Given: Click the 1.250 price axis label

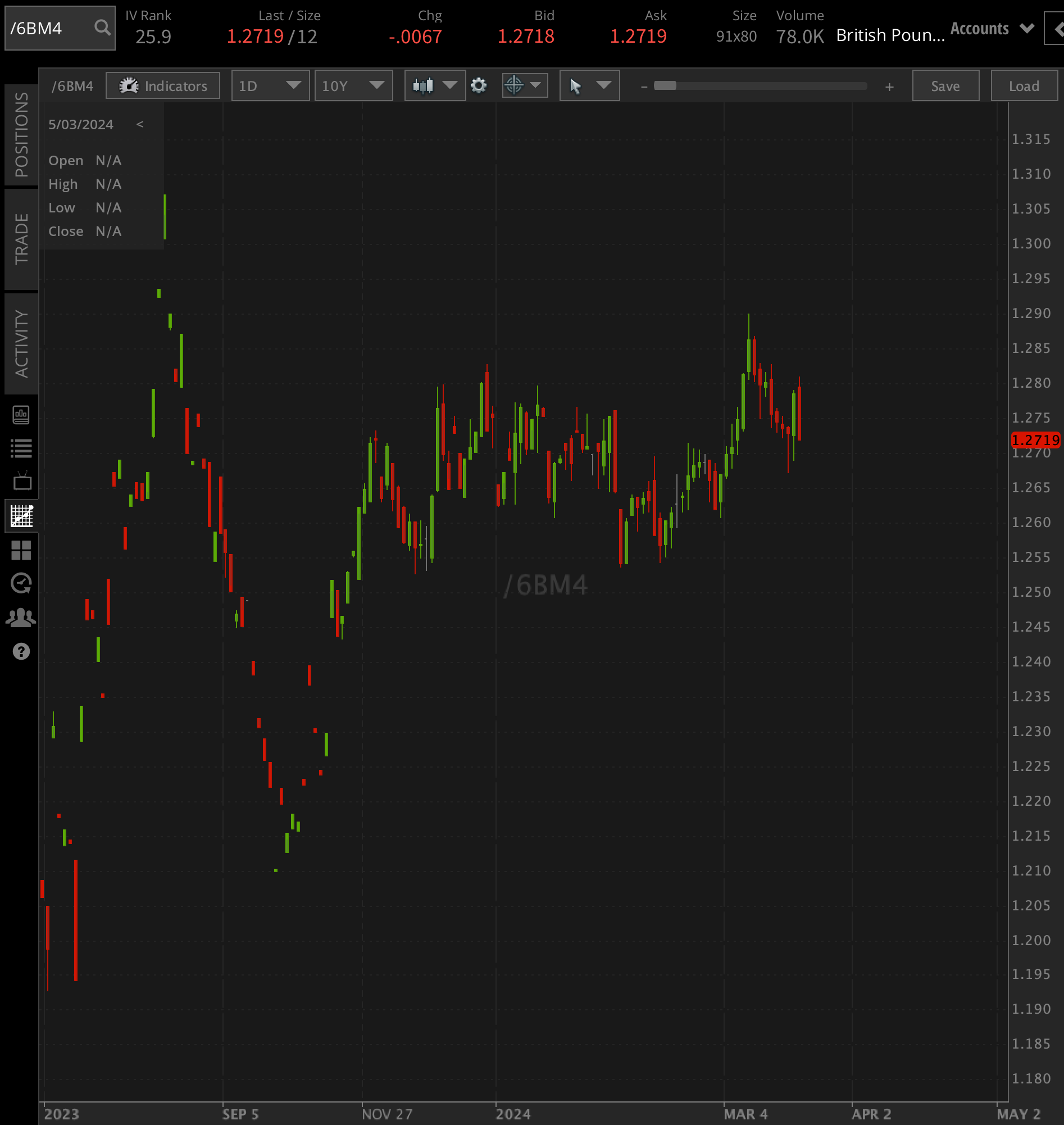Looking at the screenshot, I should 1031,592.
